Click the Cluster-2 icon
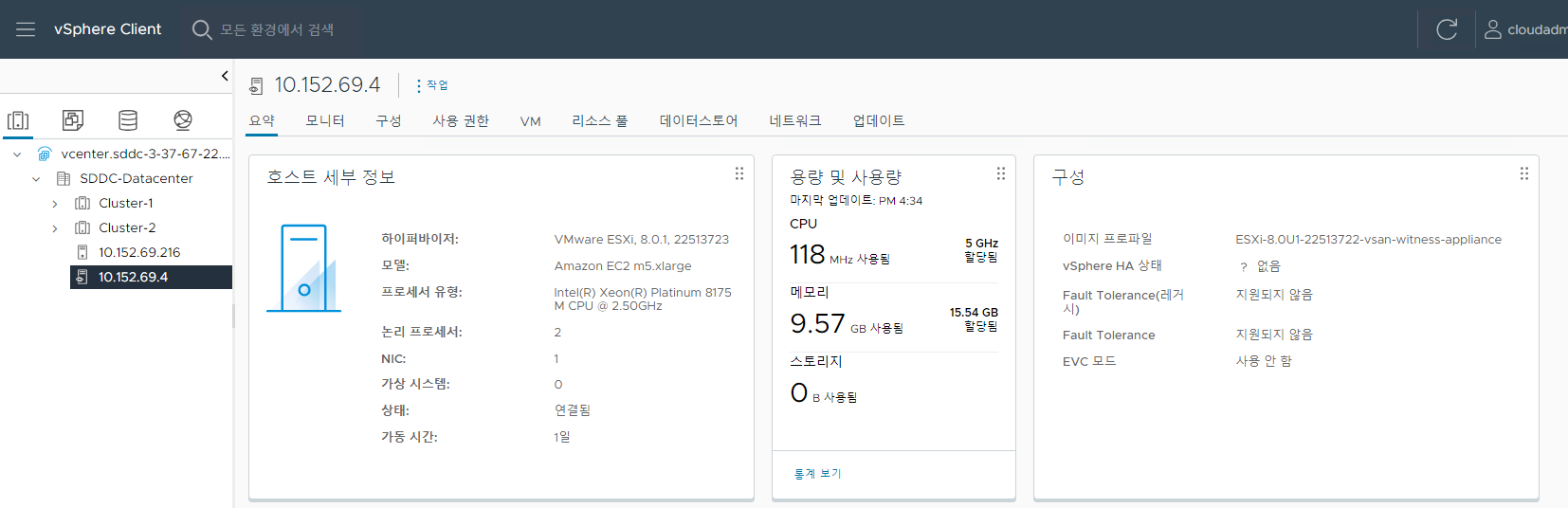The height and width of the screenshot is (508, 1568). [82, 227]
